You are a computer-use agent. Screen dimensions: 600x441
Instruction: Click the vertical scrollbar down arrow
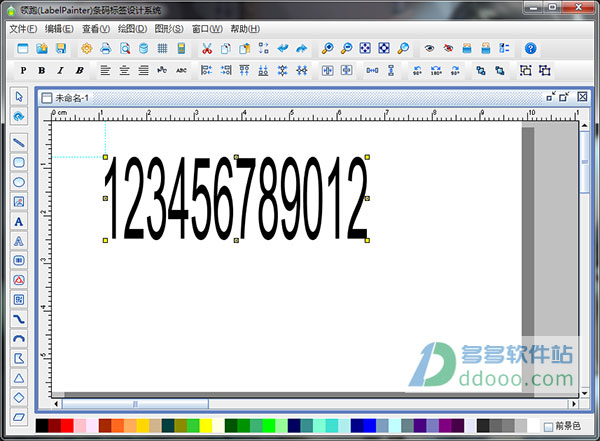pos(584,393)
